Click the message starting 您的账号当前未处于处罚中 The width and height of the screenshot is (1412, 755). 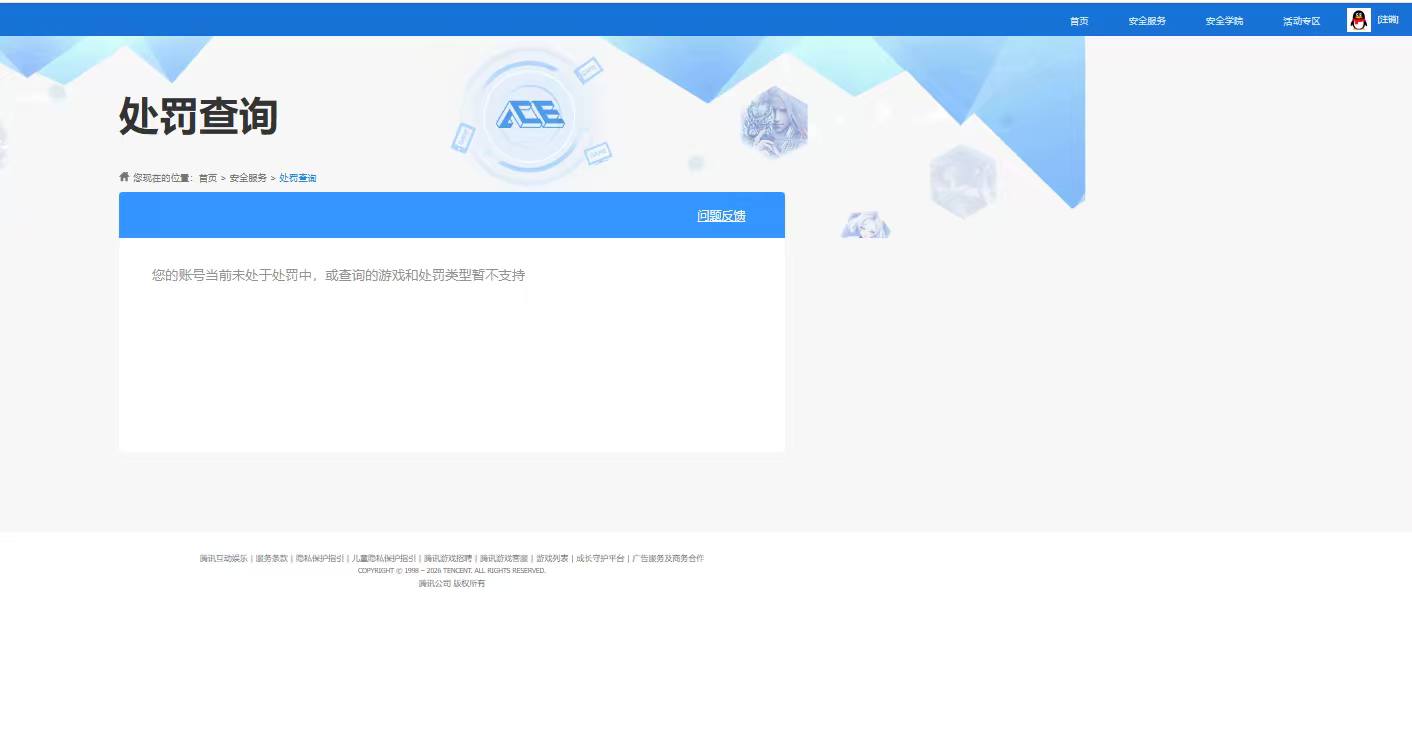point(338,275)
